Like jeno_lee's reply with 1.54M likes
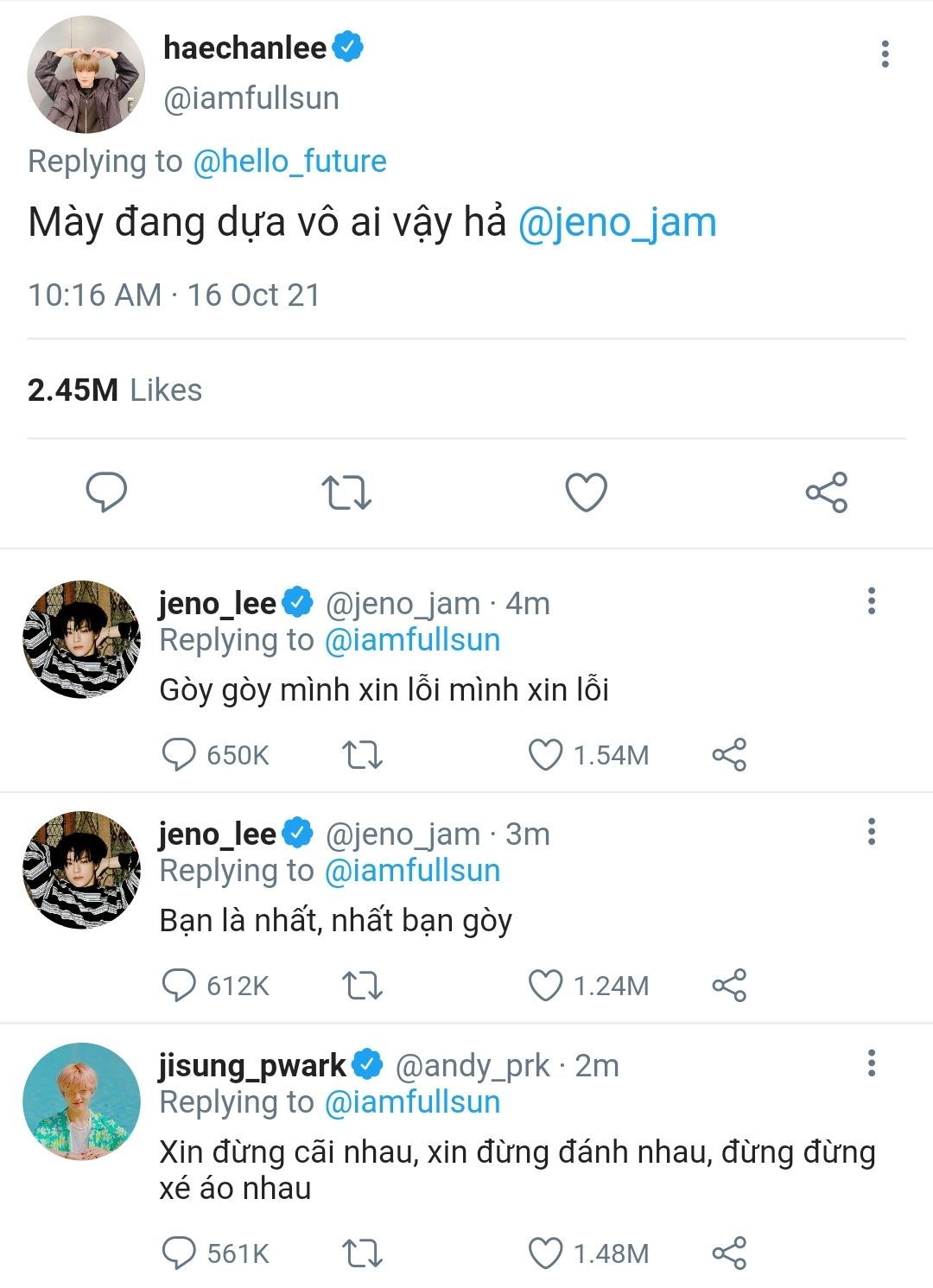Screen dimensions: 933x1288 point(545,755)
